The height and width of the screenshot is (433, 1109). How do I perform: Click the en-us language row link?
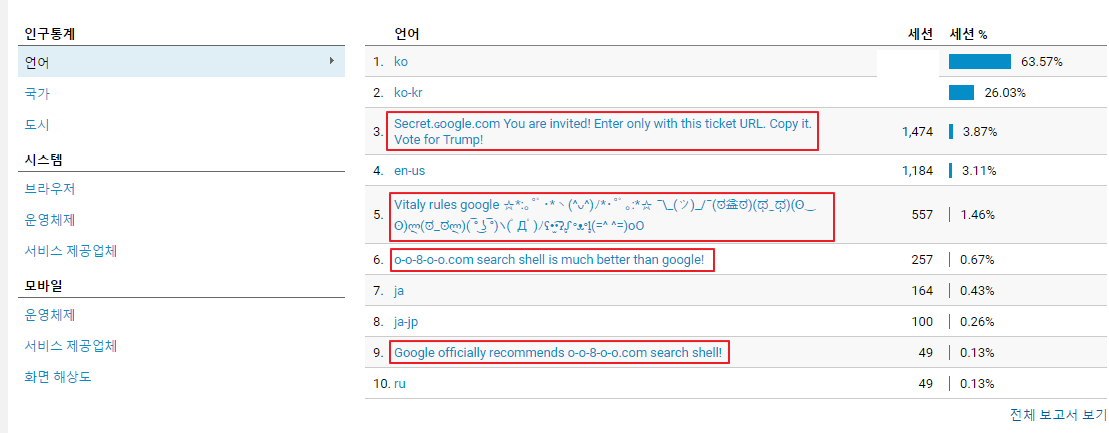(410, 171)
